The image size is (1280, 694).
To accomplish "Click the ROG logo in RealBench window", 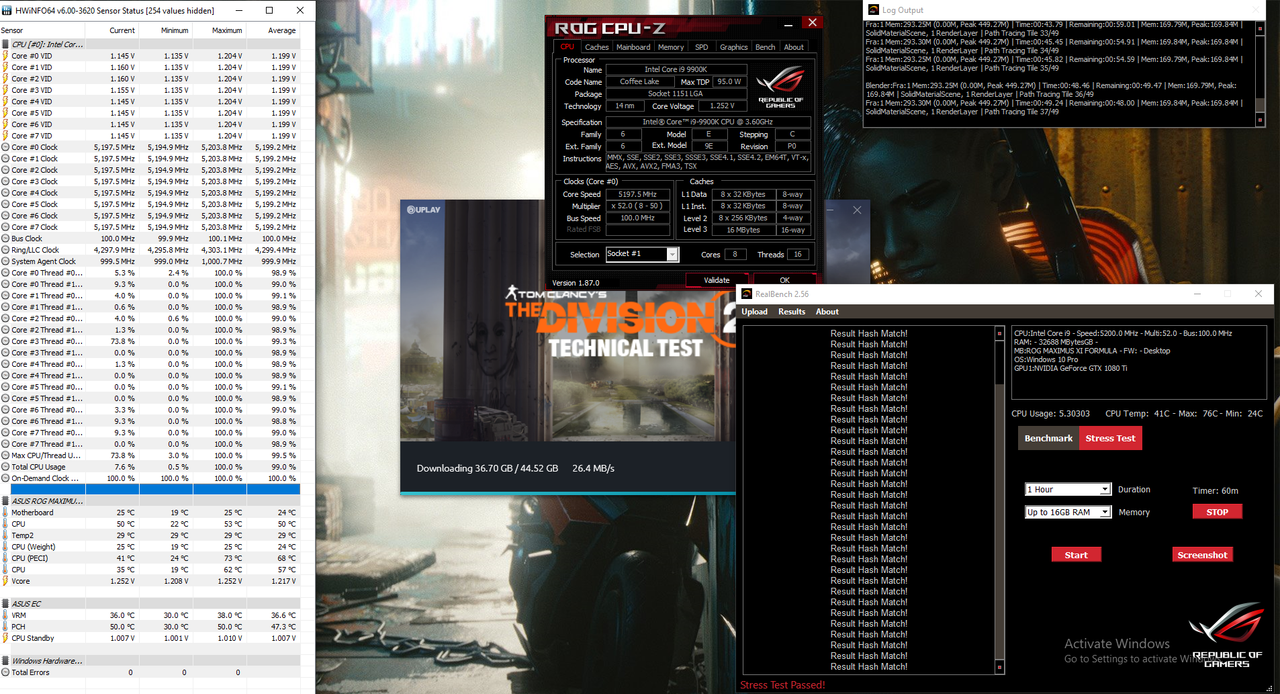I will (1227, 637).
